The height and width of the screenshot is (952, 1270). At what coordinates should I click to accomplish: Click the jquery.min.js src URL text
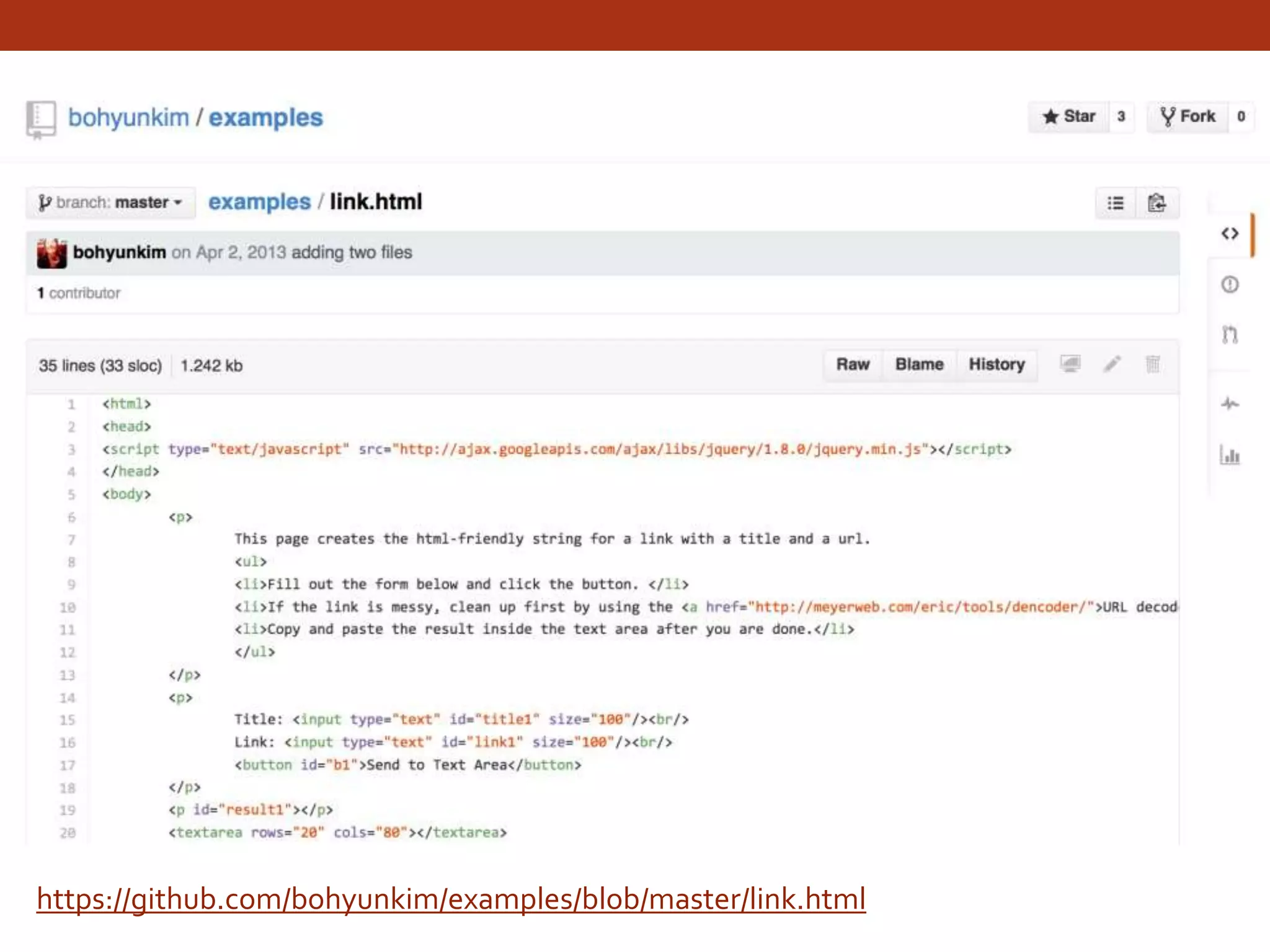661,449
